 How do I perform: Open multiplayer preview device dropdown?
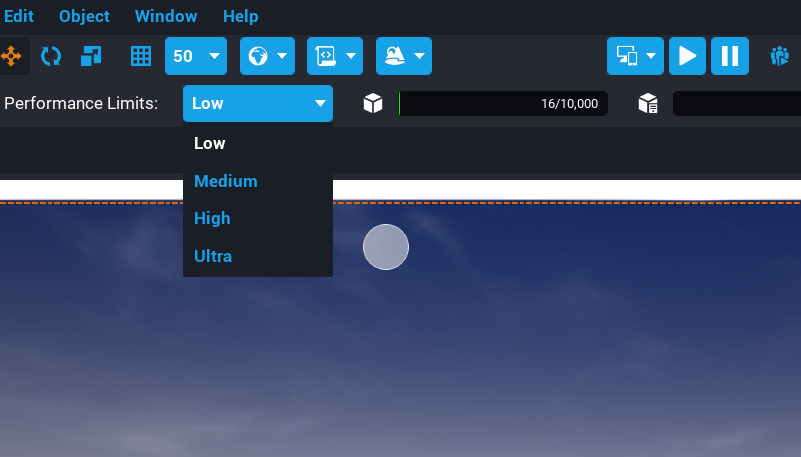pos(635,56)
